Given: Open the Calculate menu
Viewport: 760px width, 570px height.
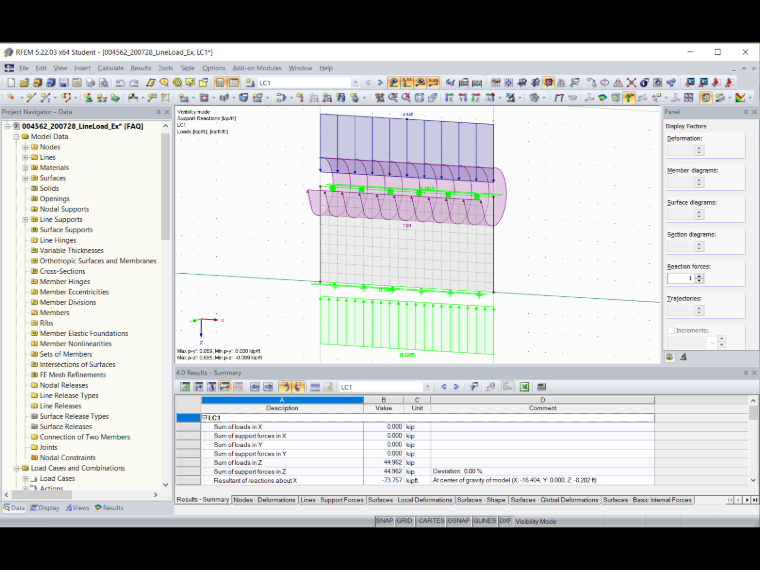Looking at the screenshot, I should point(111,68).
